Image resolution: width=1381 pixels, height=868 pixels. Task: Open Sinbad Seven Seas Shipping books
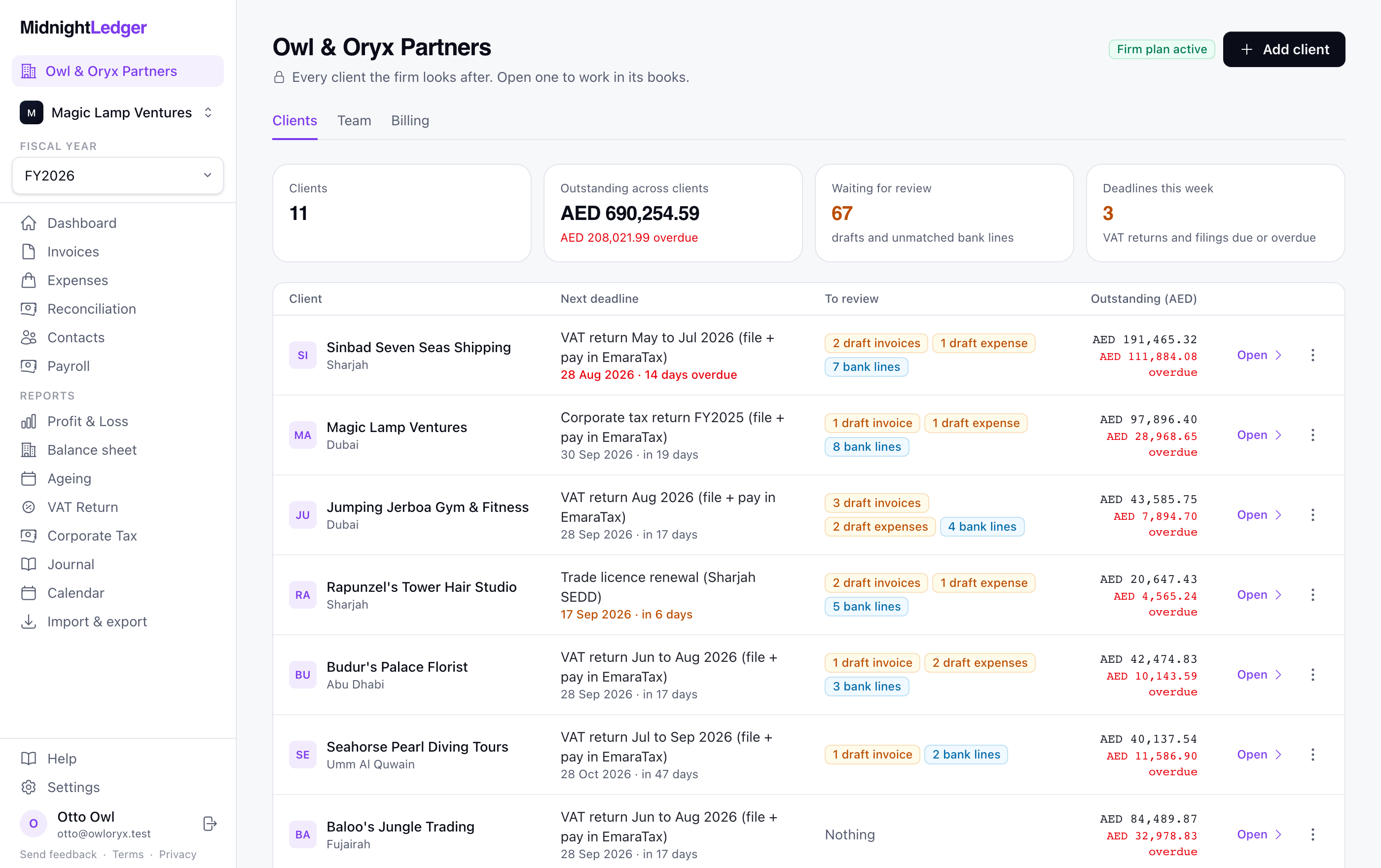(1258, 355)
